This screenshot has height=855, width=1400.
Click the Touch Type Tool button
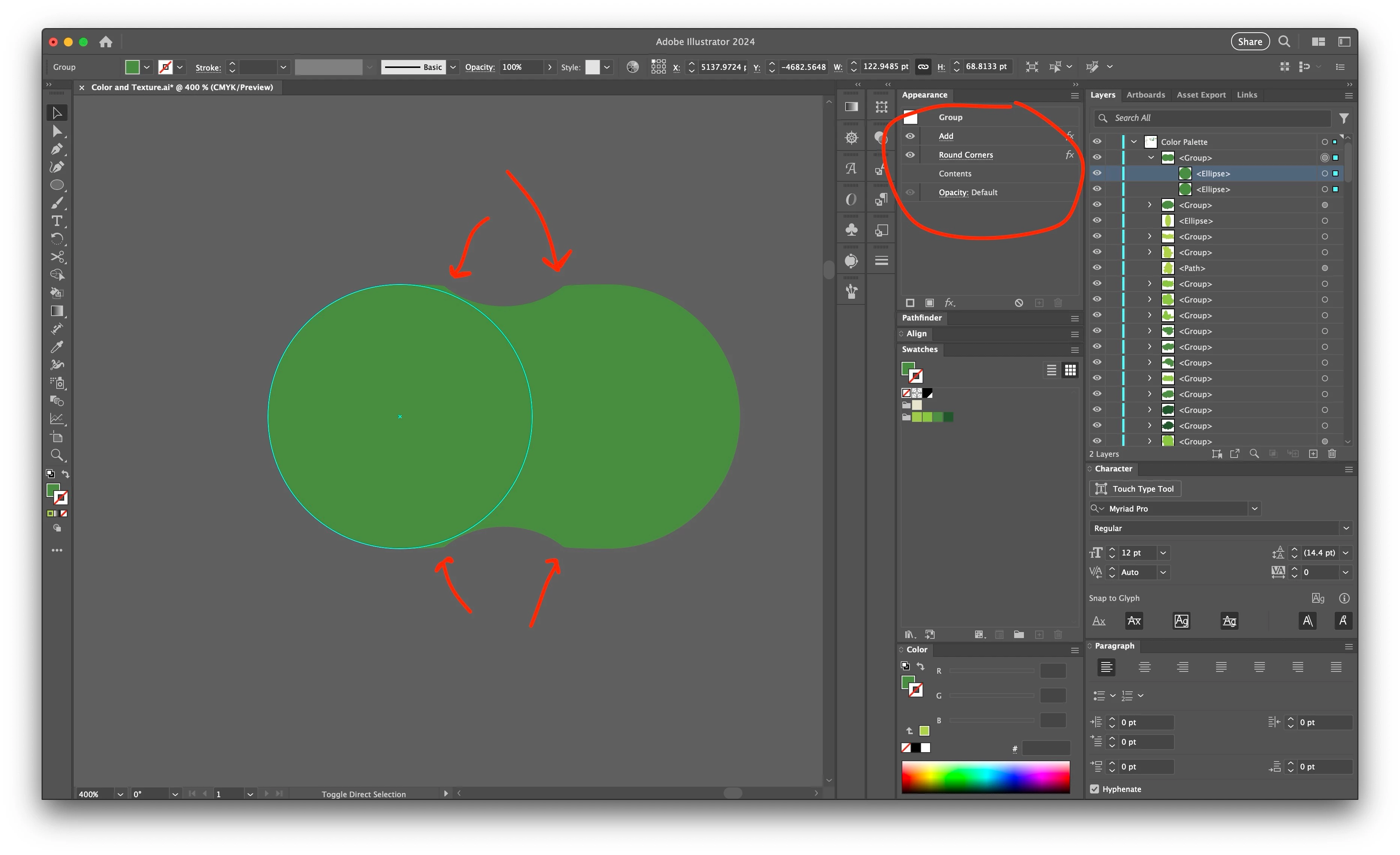coord(1135,489)
